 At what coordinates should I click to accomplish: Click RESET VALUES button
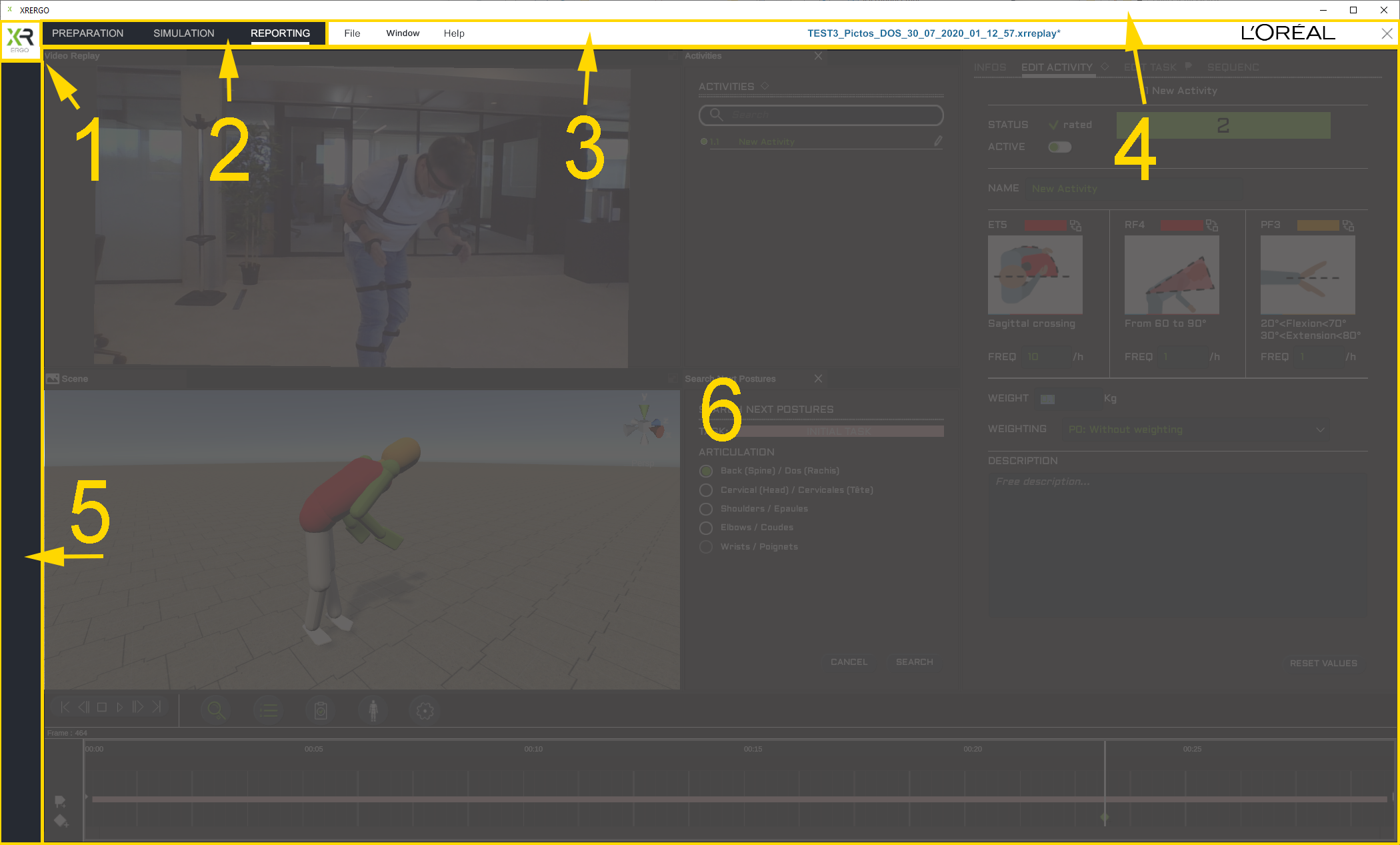coord(1323,663)
